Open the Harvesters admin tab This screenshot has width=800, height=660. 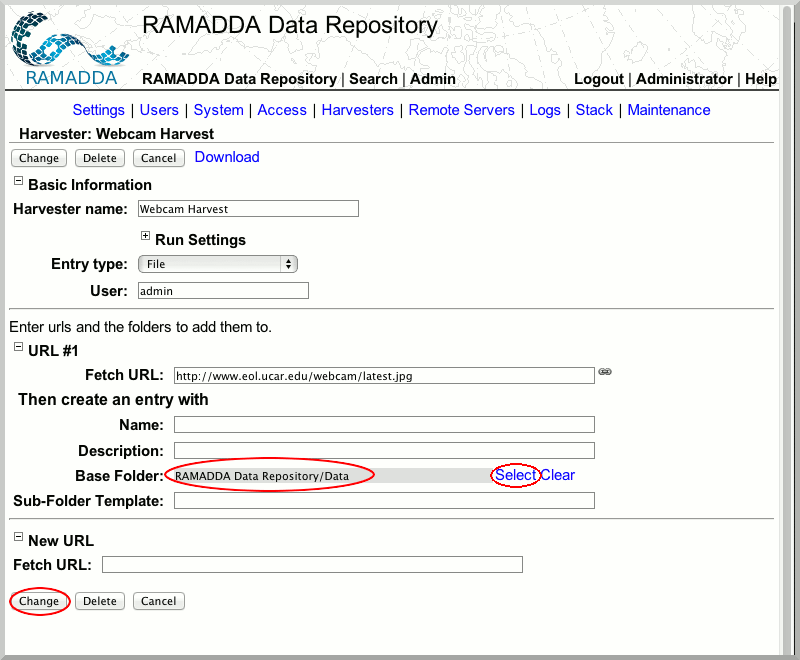[358, 110]
